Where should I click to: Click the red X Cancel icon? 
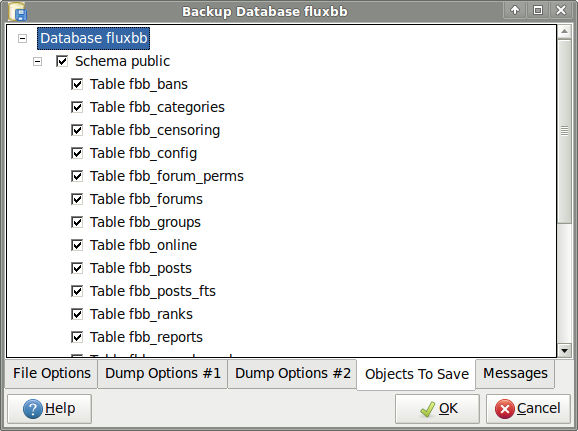point(505,409)
